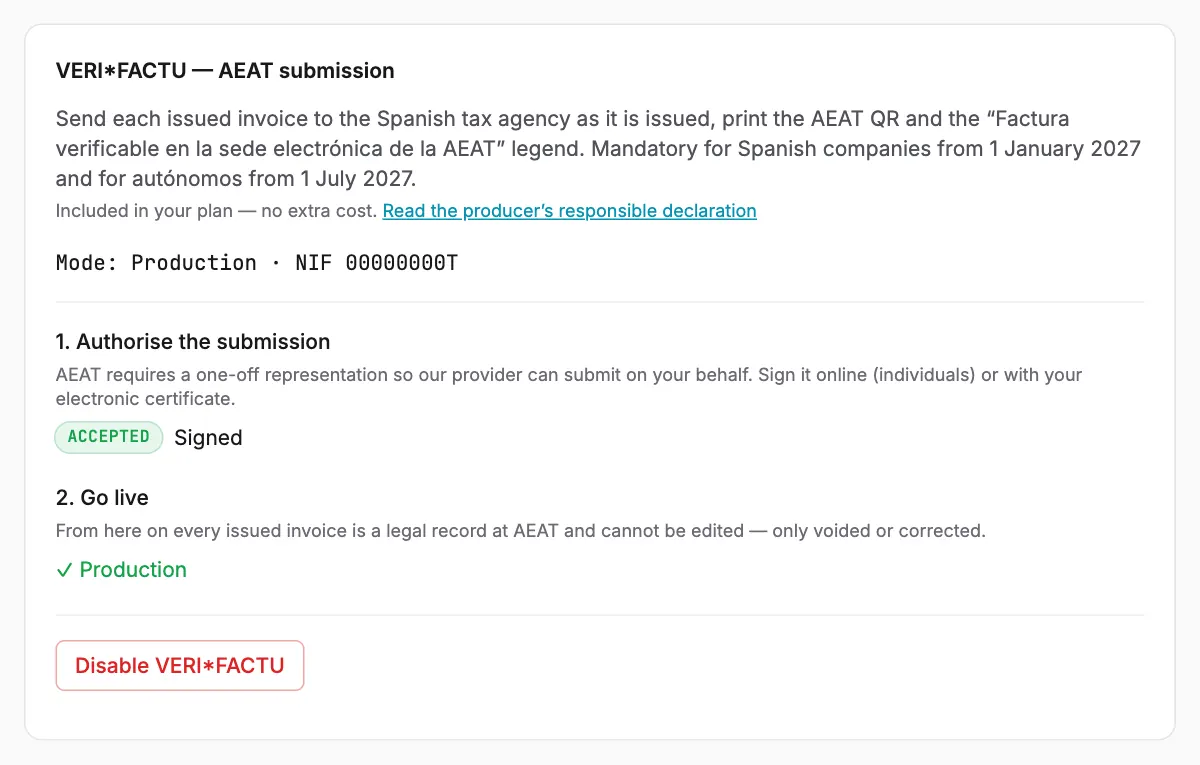Click the Disable VERI*FACTU button
1200x765 pixels.
tap(180, 666)
